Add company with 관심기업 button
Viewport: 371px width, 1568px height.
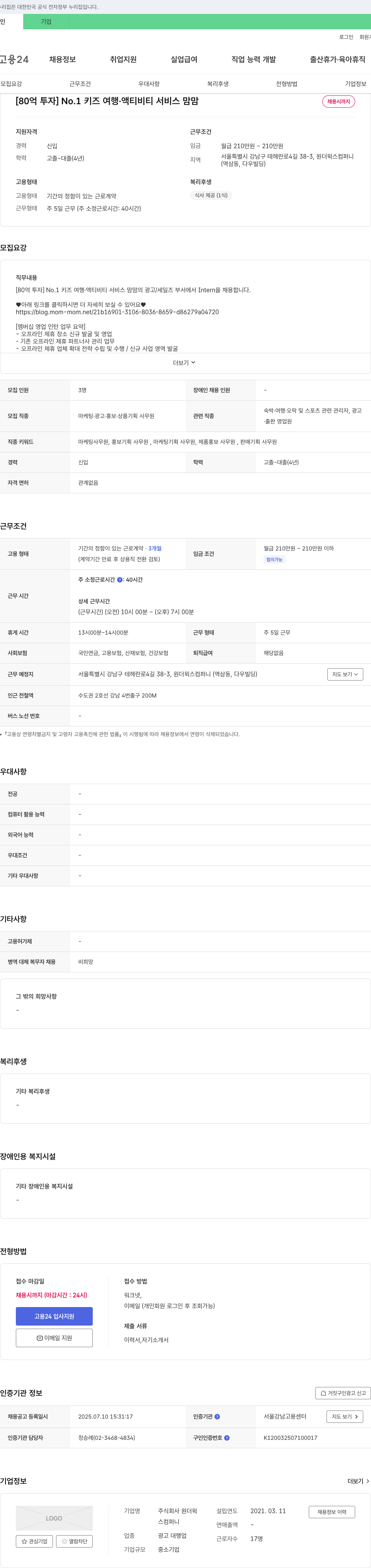click(x=34, y=1541)
